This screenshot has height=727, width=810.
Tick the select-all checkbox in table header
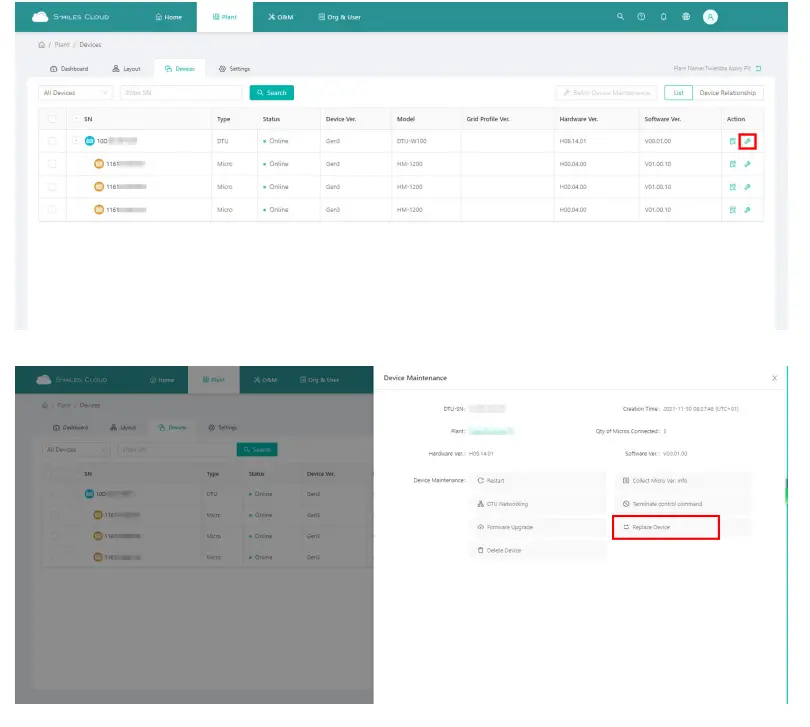[52, 119]
